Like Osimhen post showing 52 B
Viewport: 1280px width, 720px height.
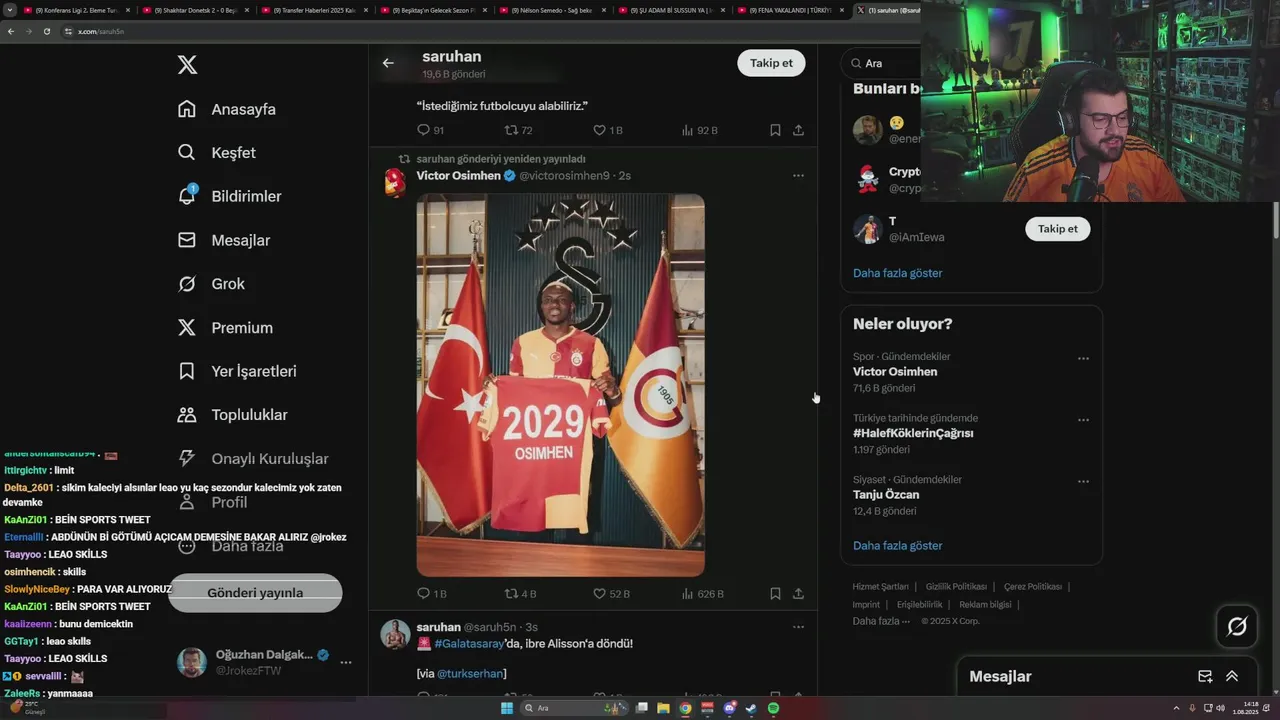(599, 593)
